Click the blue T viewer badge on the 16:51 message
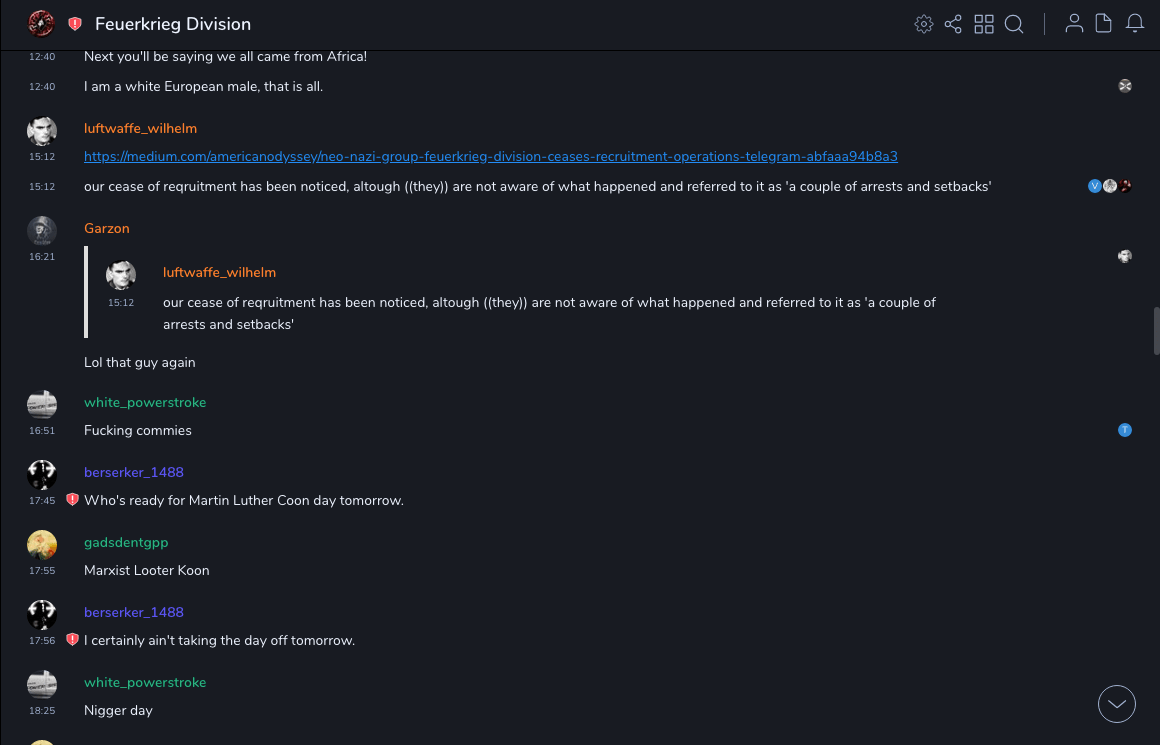This screenshot has width=1160, height=745. (1125, 431)
